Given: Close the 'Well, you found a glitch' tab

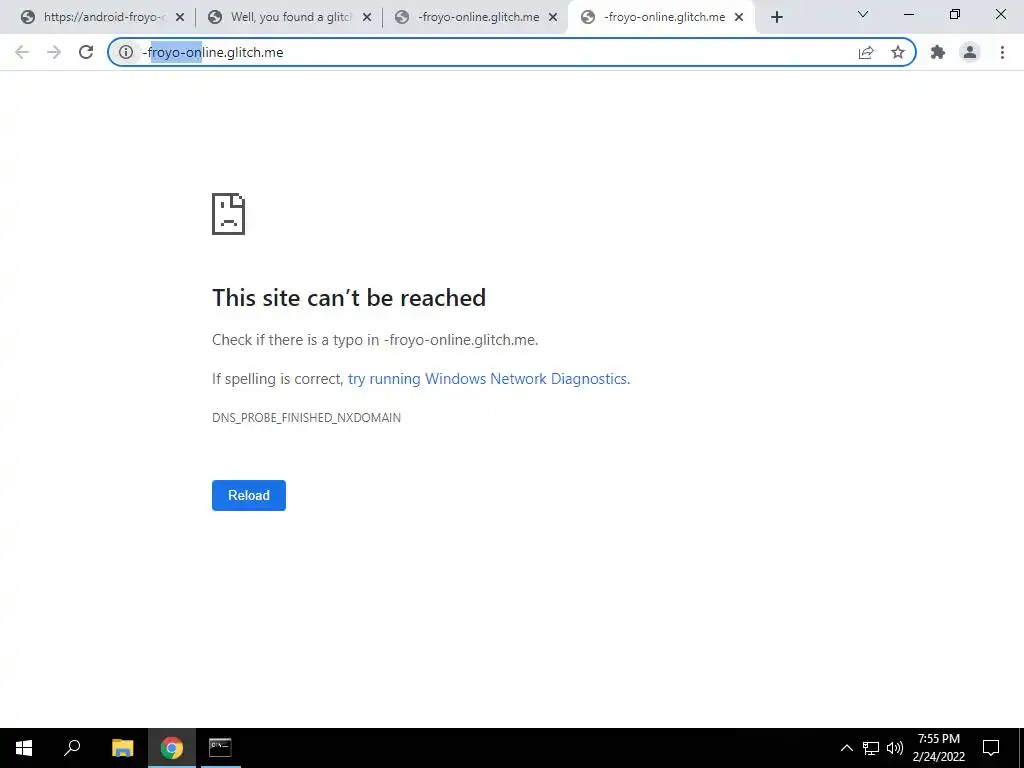Looking at the screenshot, I should tap(367, 17).
